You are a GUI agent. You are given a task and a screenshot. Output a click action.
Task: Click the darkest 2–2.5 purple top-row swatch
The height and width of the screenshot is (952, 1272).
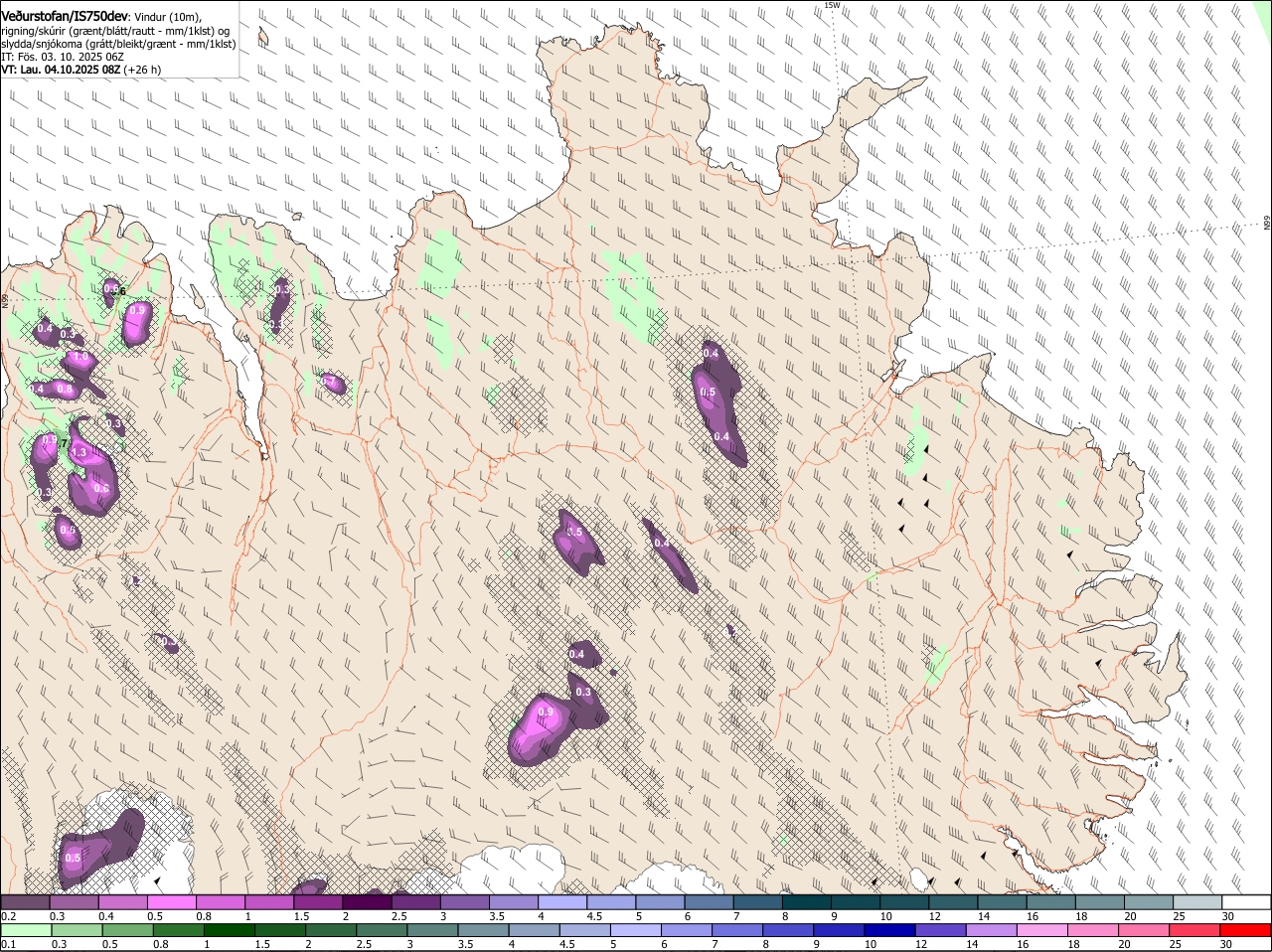tap(367, 902)
